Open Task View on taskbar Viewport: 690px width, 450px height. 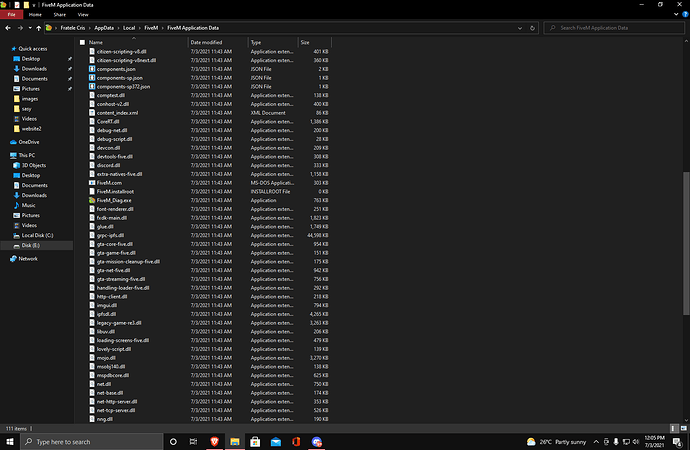(193, 441)
